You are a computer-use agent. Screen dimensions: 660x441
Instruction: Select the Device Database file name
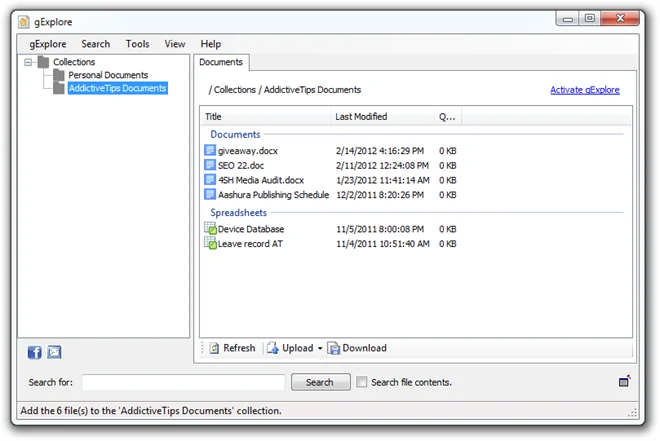(251, 229)
